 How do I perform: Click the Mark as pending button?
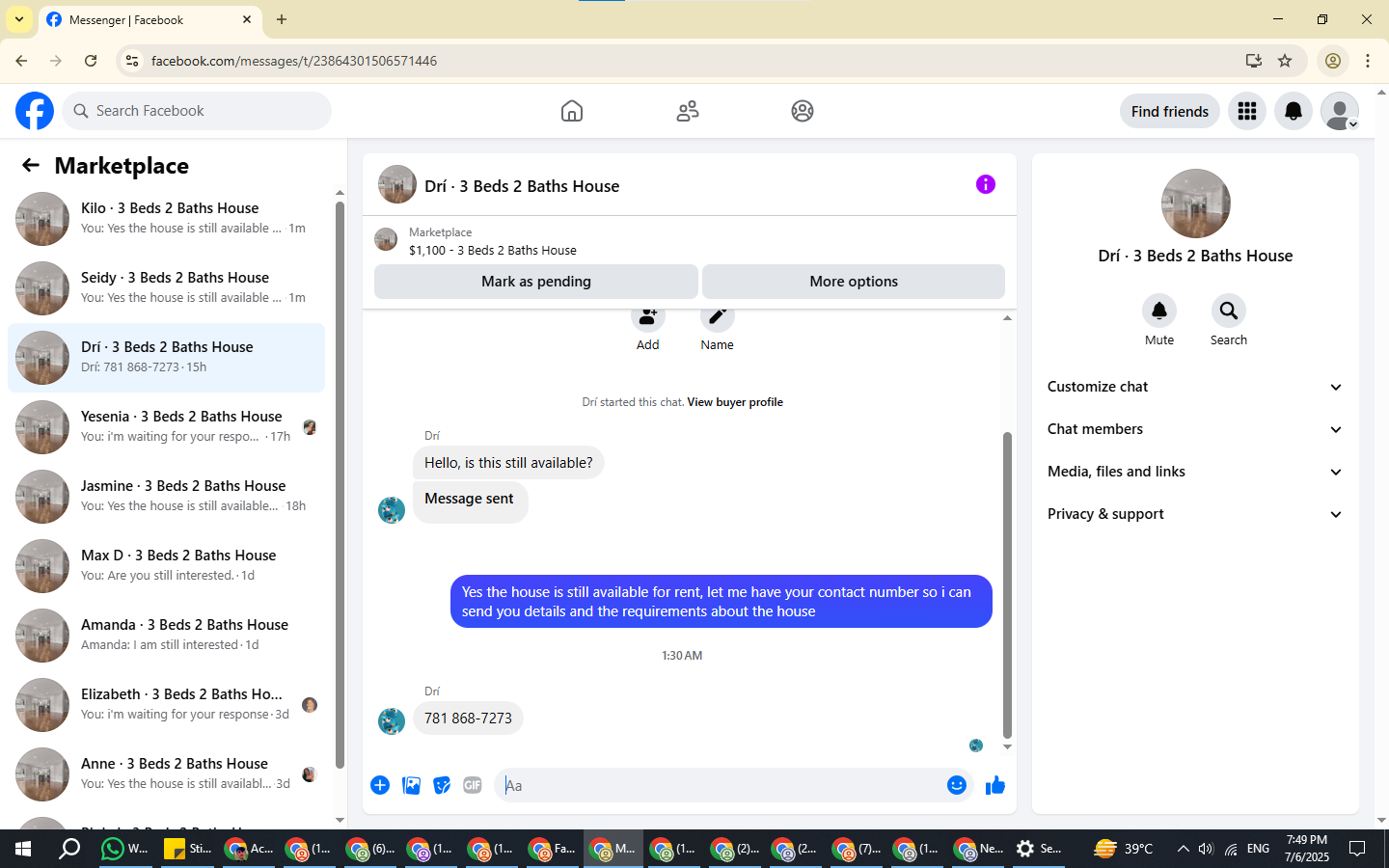click(x=536, y=282)
